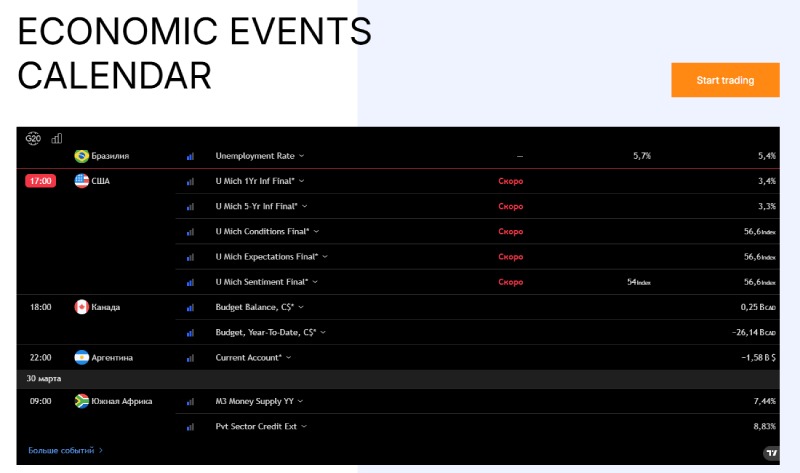The height and width of the screenshot is (473, 800).
Task: Click the Canada flag icon
Action: (82, 307)
